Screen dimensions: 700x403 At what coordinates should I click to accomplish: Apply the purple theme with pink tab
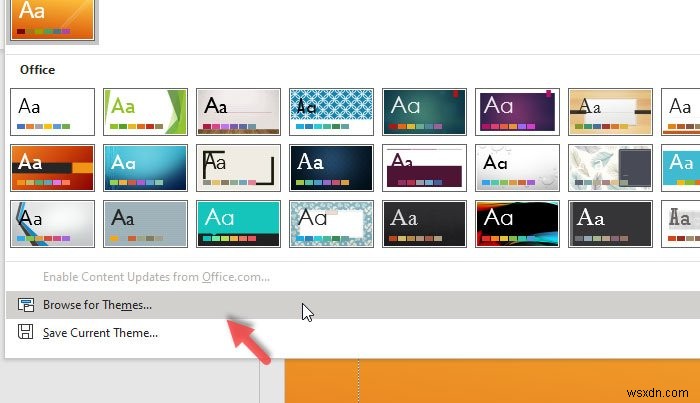pyautogui.click(x=517, y=112)
